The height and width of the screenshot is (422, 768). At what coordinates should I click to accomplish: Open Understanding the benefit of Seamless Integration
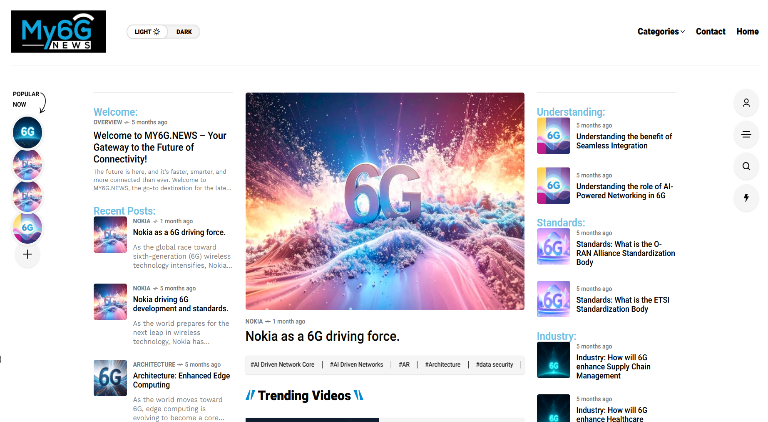click(623, 141)
